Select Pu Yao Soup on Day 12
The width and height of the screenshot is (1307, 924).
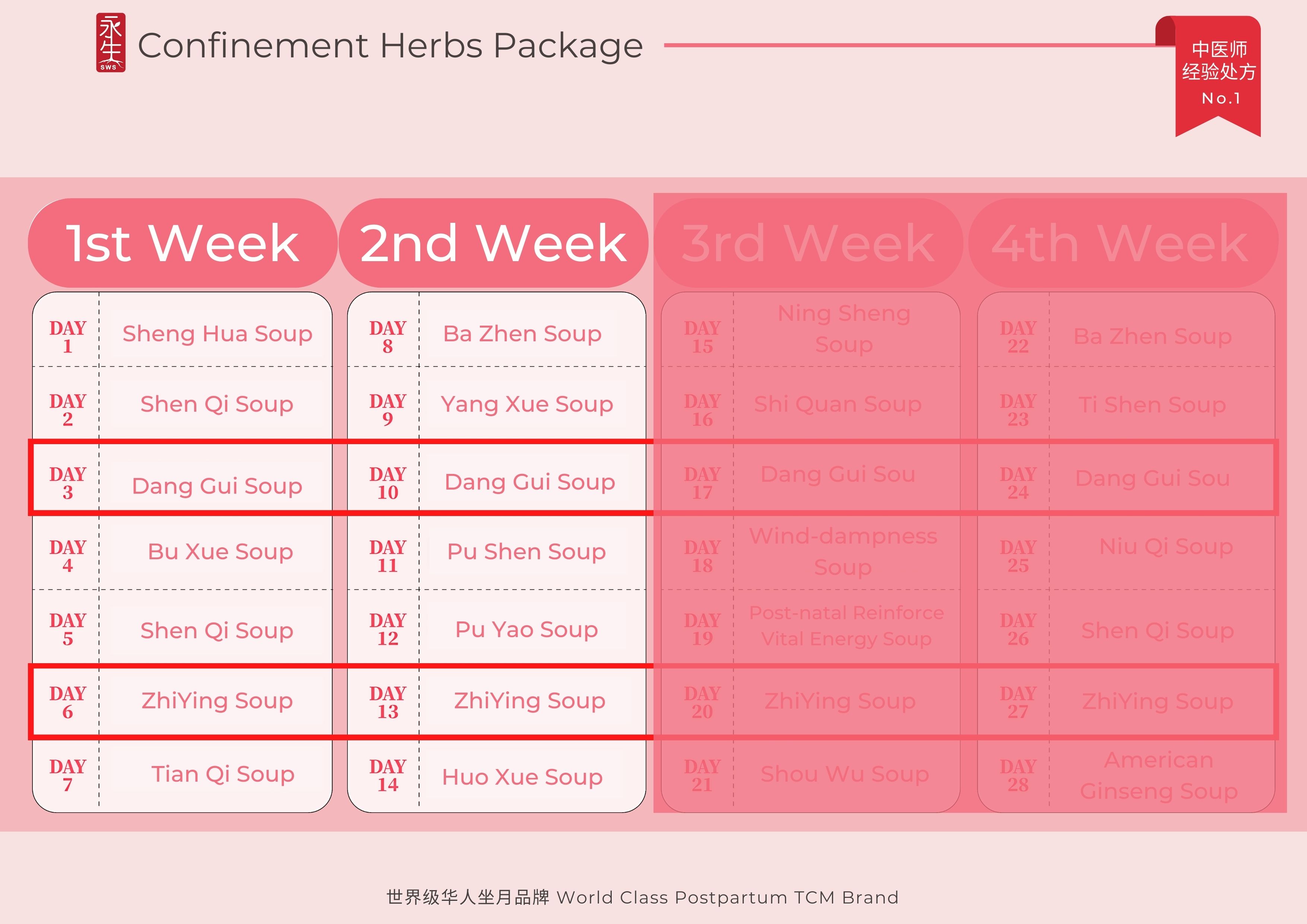coord(526,629)
